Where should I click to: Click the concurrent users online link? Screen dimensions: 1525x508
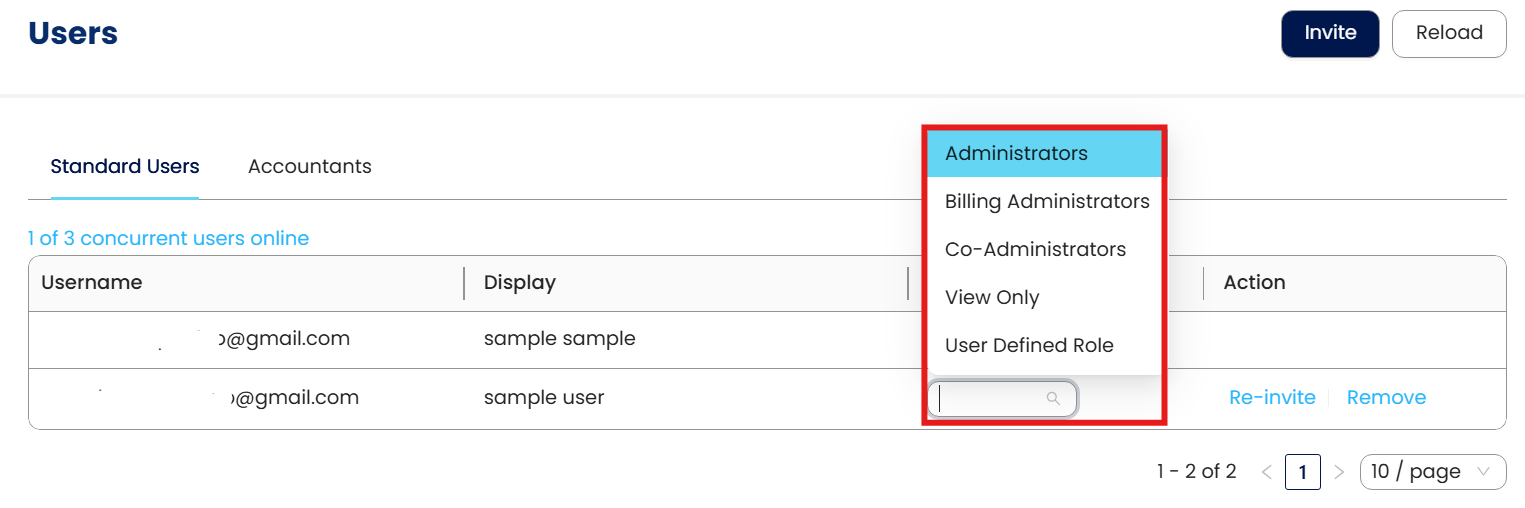(168, 239)
